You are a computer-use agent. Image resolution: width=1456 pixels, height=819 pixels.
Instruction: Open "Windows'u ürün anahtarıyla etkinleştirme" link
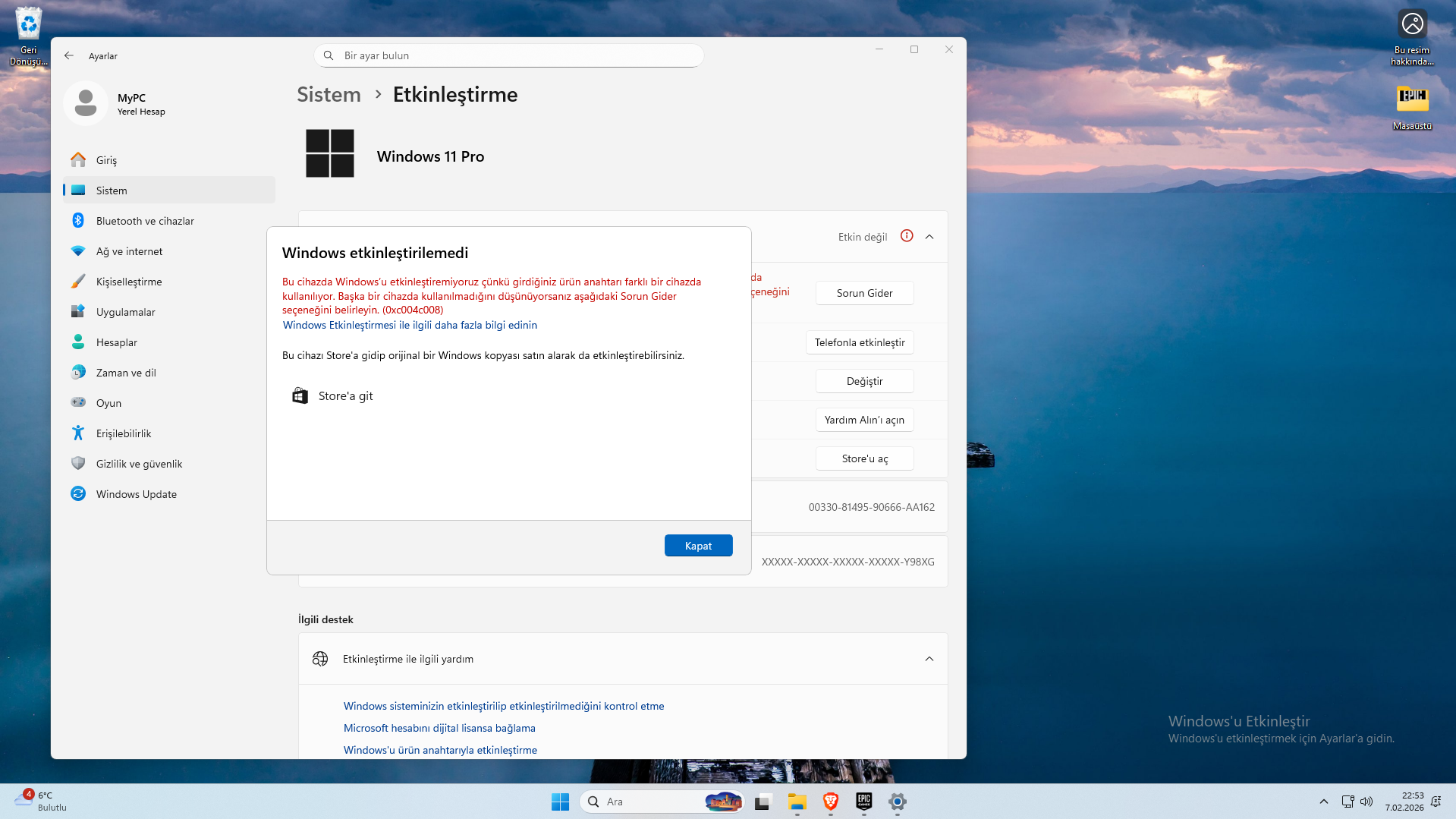pyautogui.click(x=440, y=750)
